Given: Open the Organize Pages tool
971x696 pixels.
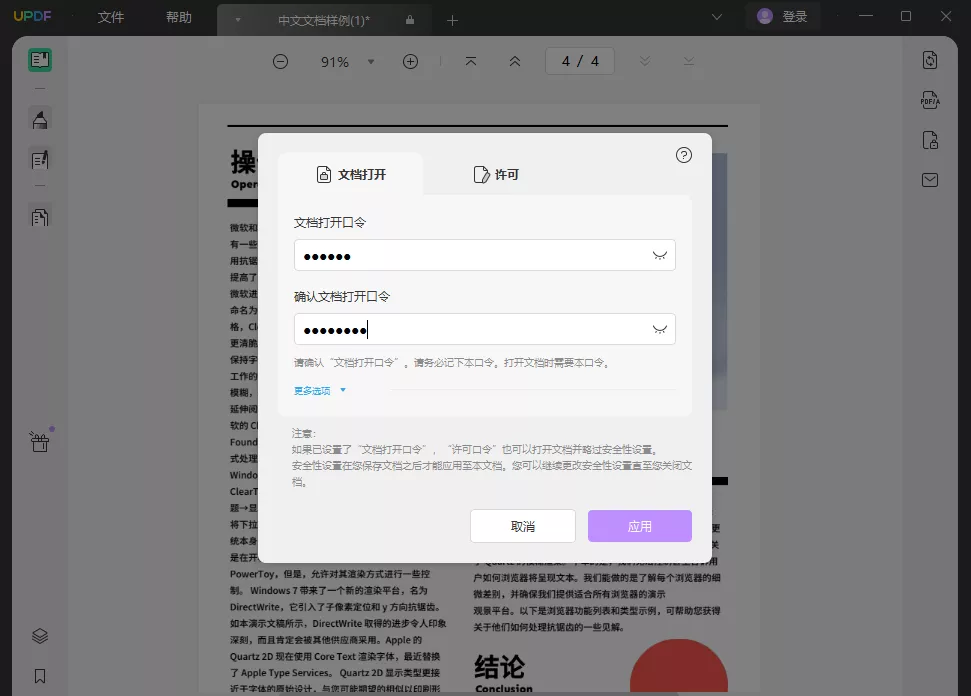Looking at the screenshot, I should 40,217.
